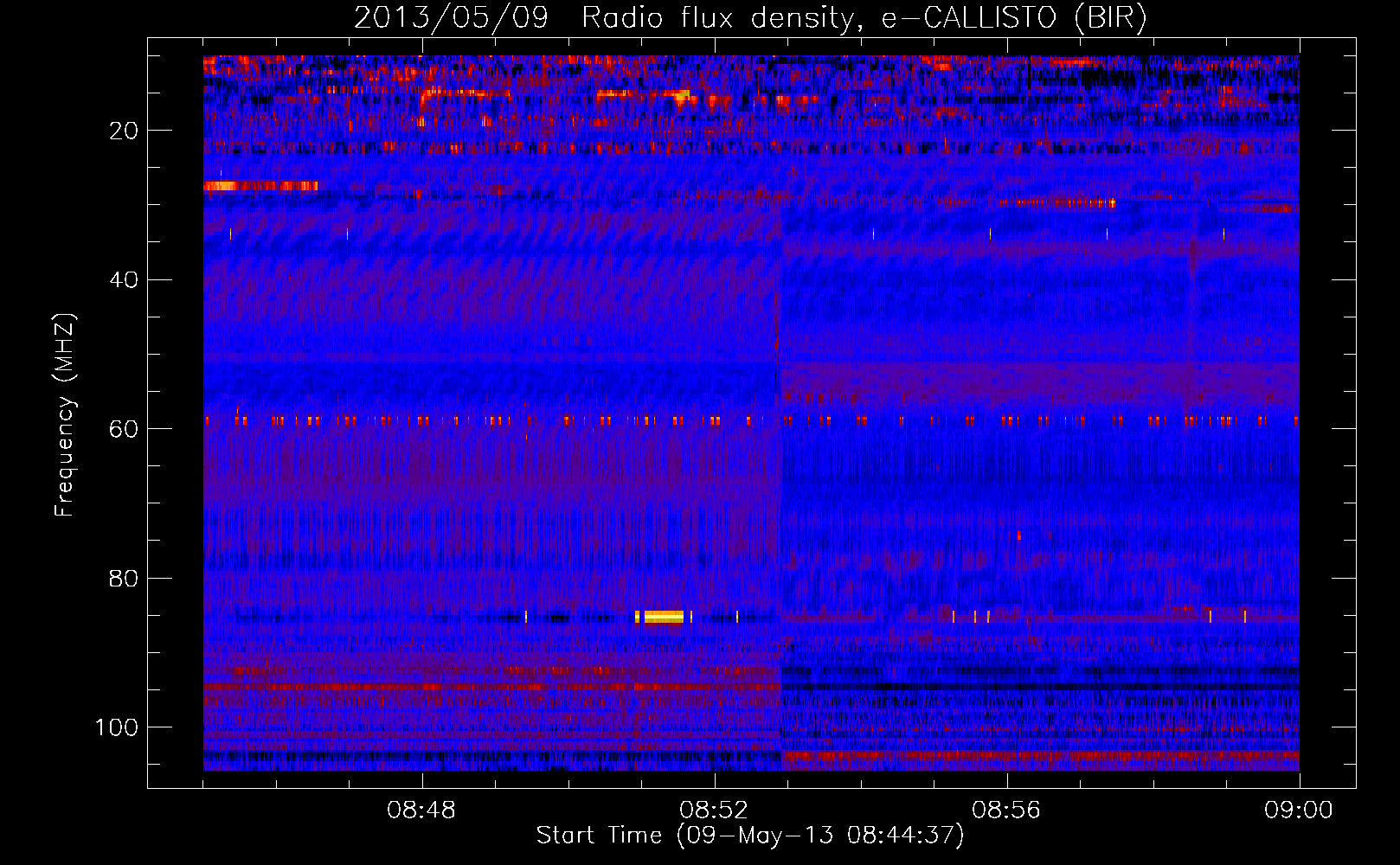This screenshot has width=1400, height=865.
Task: Click the bright yellow burst near 85 MHz
Action: (x=663, y=617)
